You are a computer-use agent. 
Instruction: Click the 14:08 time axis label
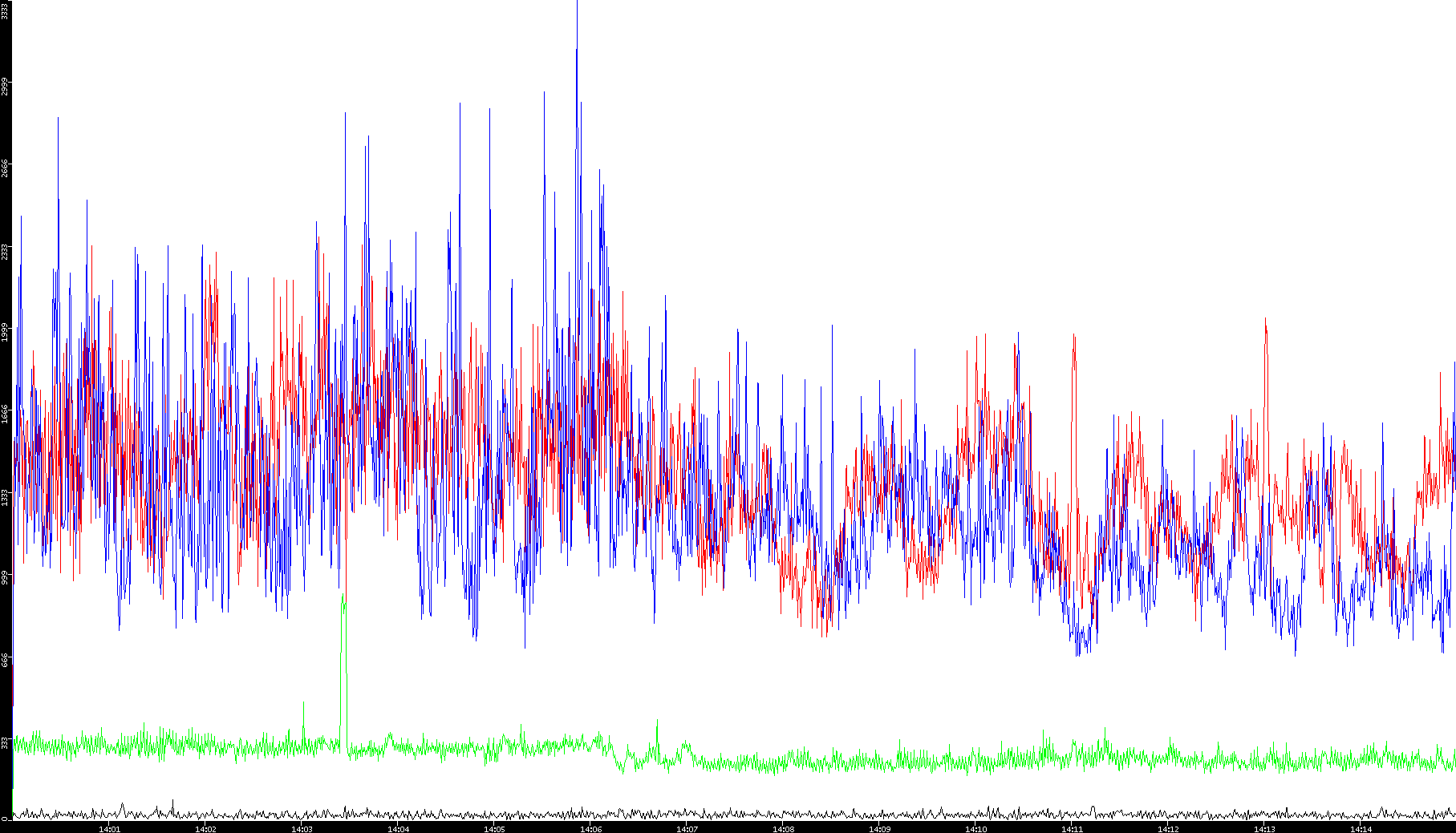[x=783, y=829]
